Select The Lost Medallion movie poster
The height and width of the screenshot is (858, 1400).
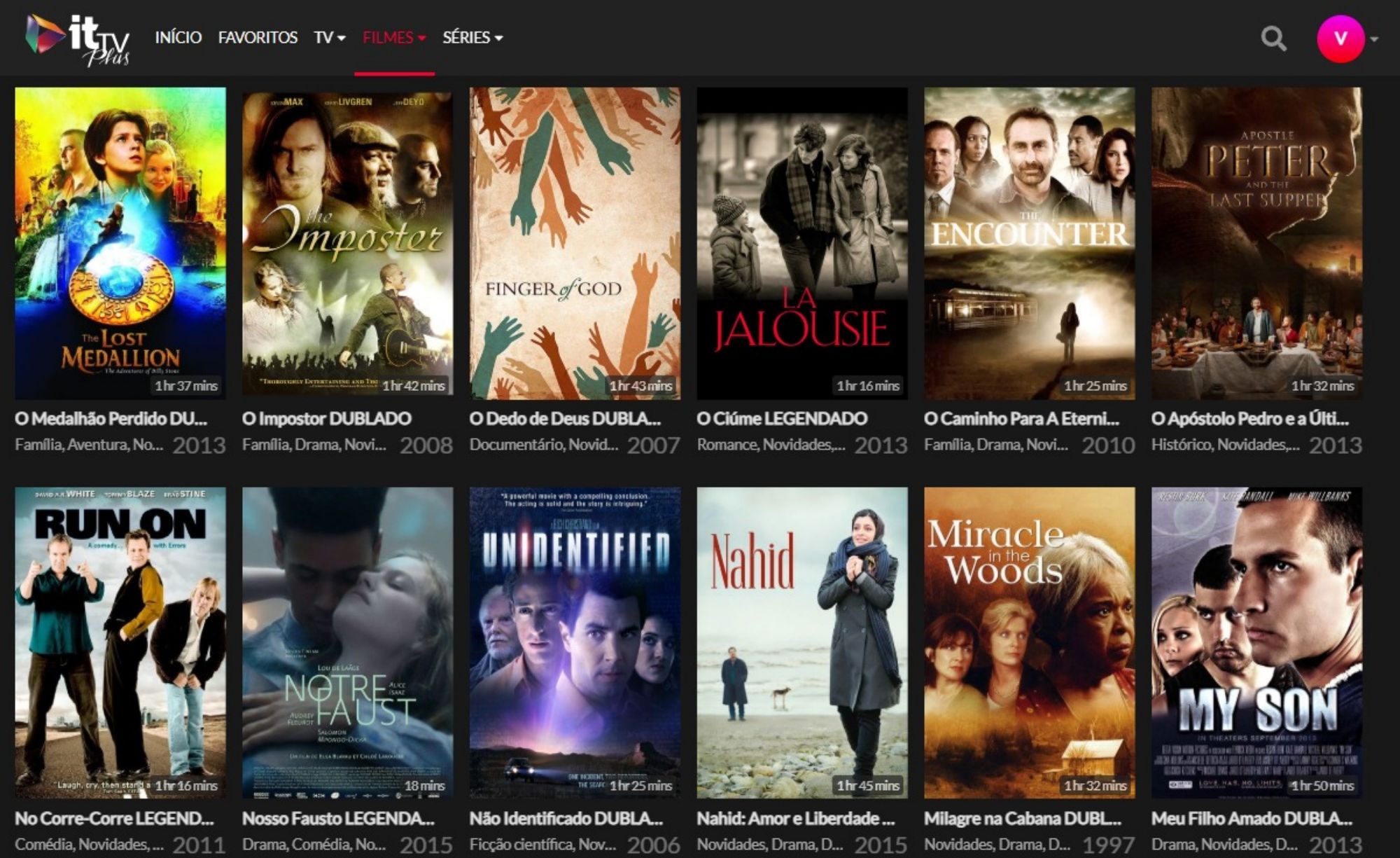(x=120, y=242)
